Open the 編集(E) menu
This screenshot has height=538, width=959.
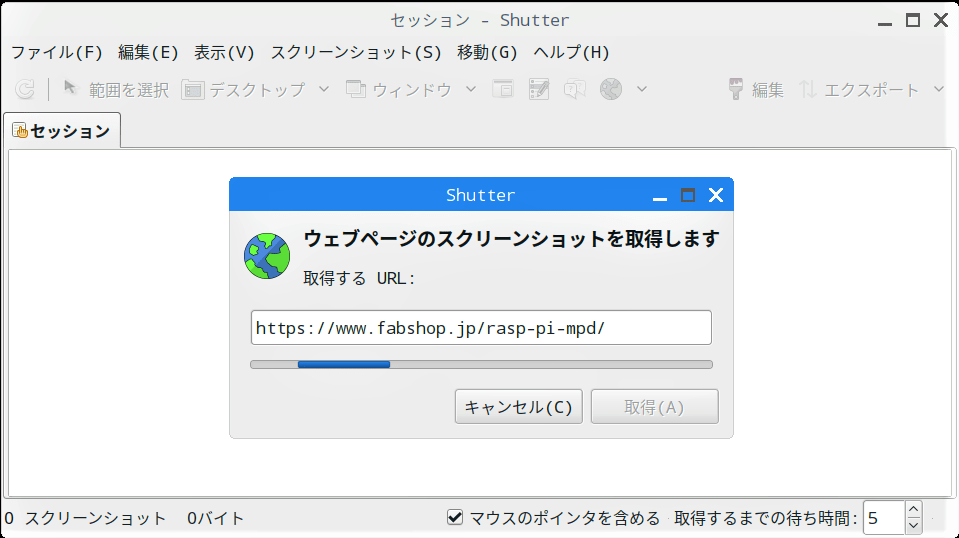(x=148, y=53)
